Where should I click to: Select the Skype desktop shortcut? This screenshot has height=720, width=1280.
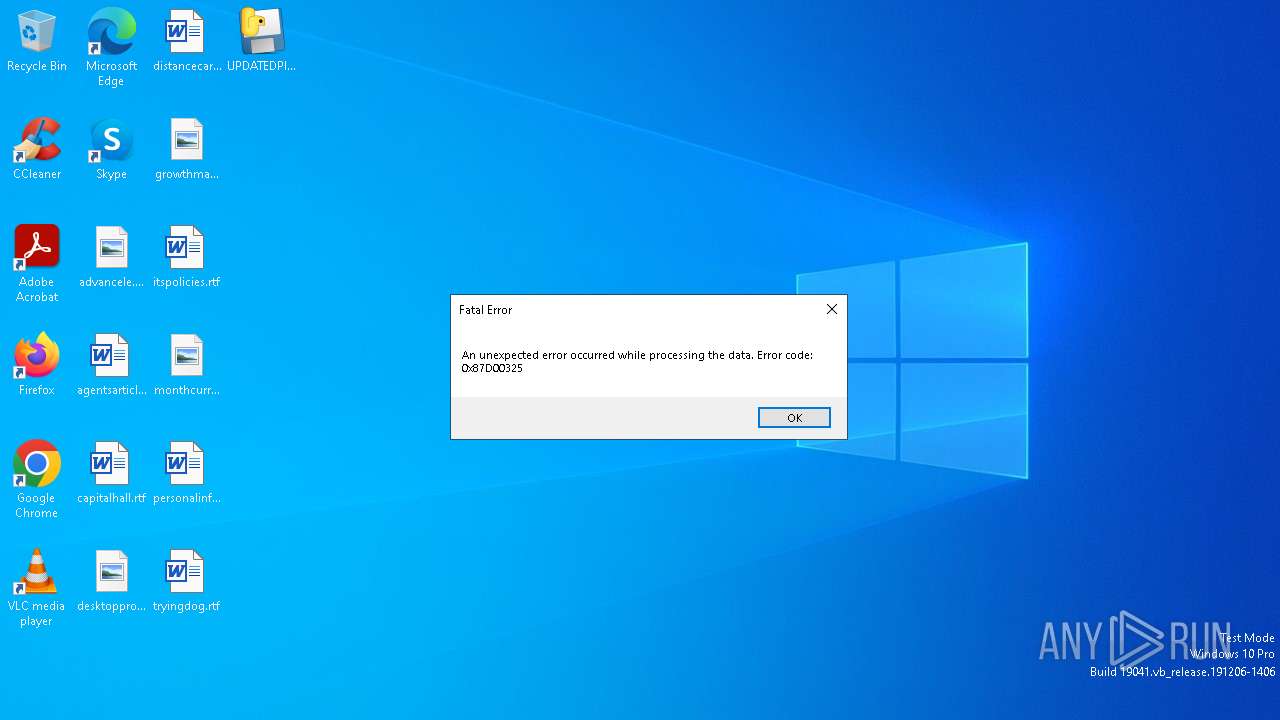pyautogui.click(x=111, y=149)
